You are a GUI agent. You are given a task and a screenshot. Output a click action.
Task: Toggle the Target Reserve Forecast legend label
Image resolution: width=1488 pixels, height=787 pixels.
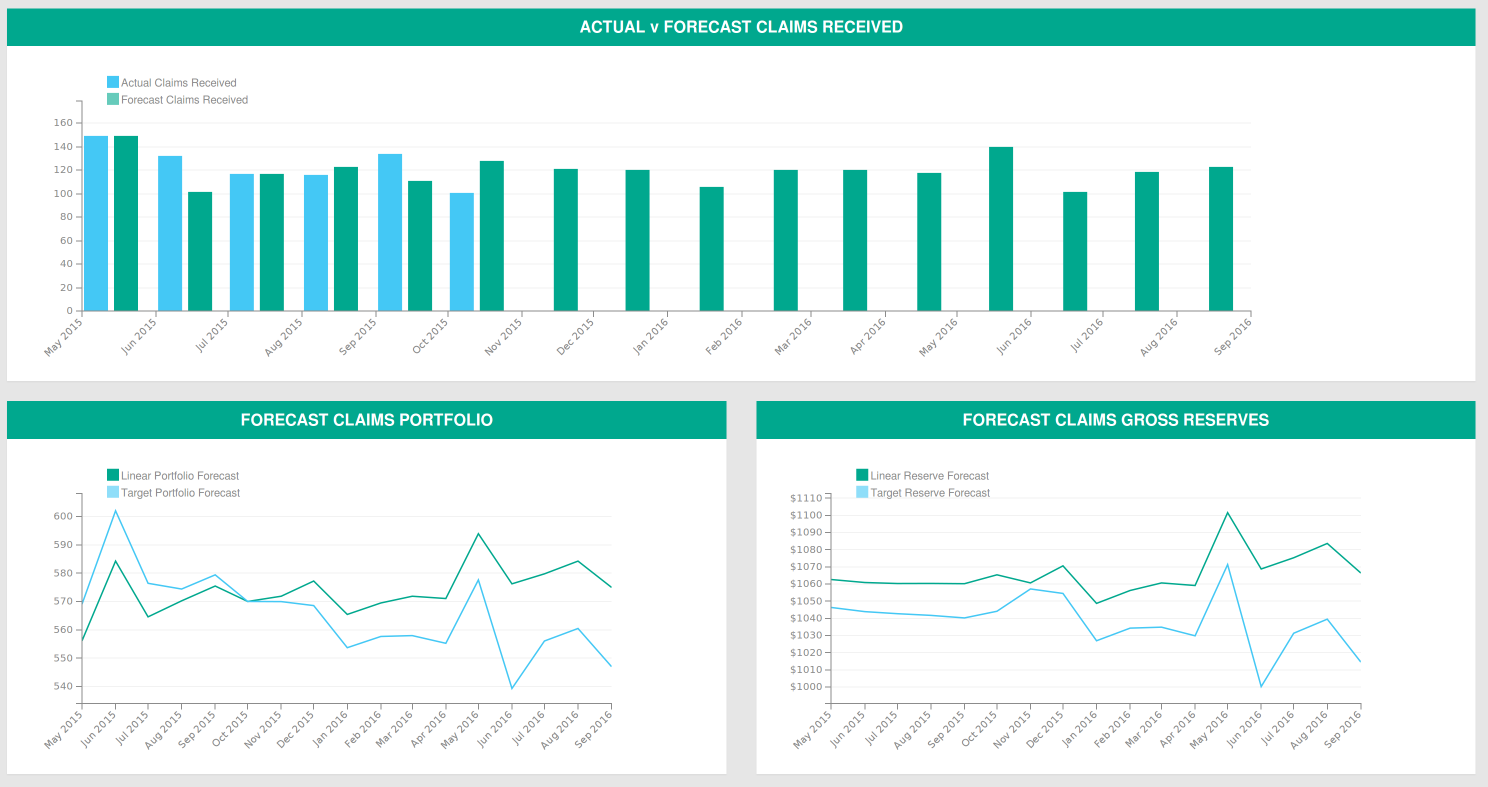[930, 493]
